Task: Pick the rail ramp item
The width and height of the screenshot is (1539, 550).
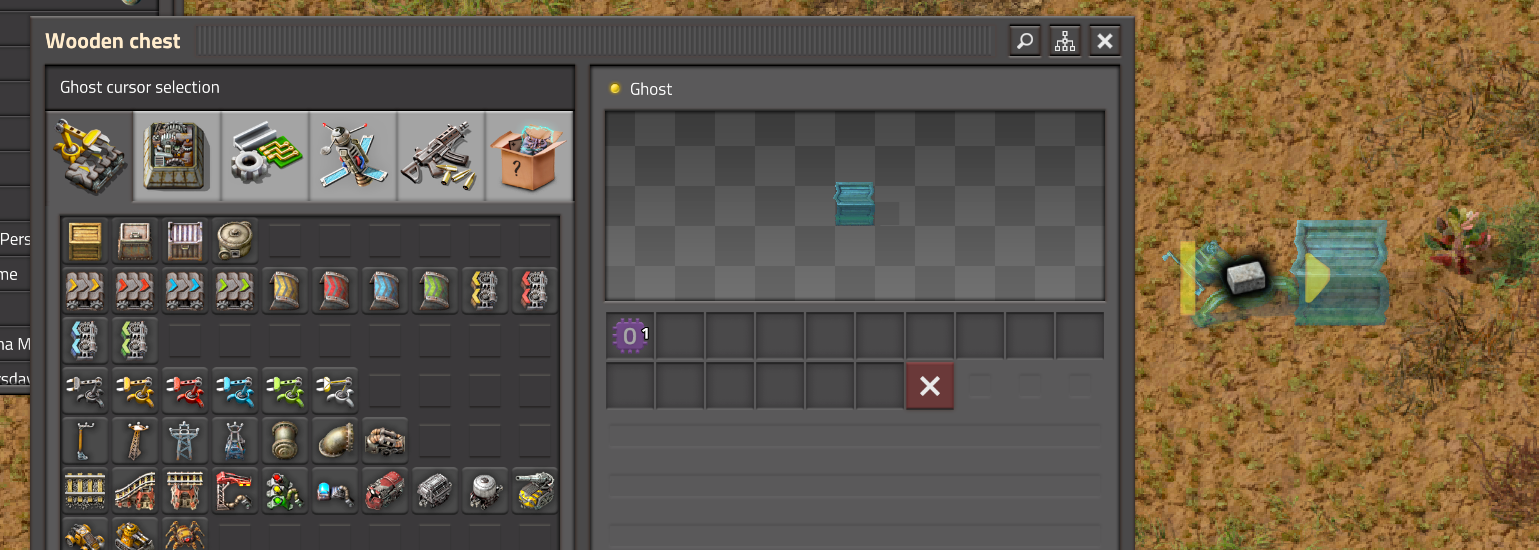Action: point(135,491)
